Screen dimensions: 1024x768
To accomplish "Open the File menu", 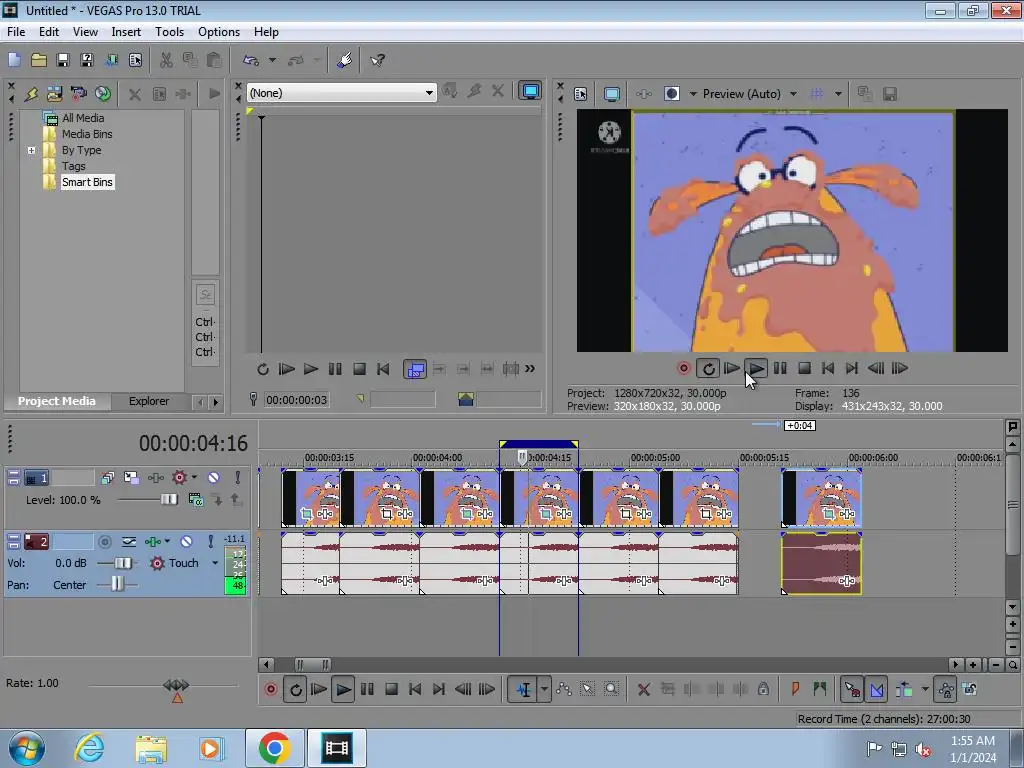I will 16,31.
